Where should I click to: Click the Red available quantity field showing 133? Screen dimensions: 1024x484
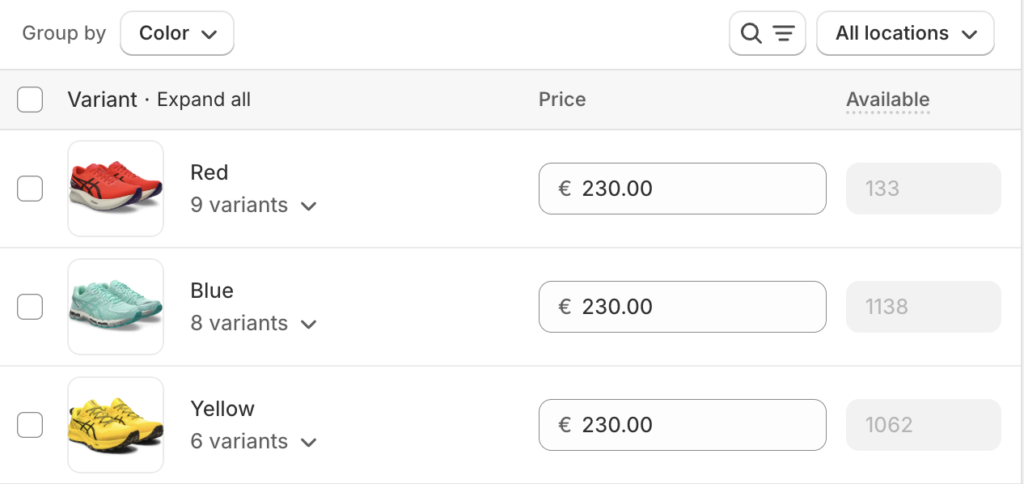point(923,188)
